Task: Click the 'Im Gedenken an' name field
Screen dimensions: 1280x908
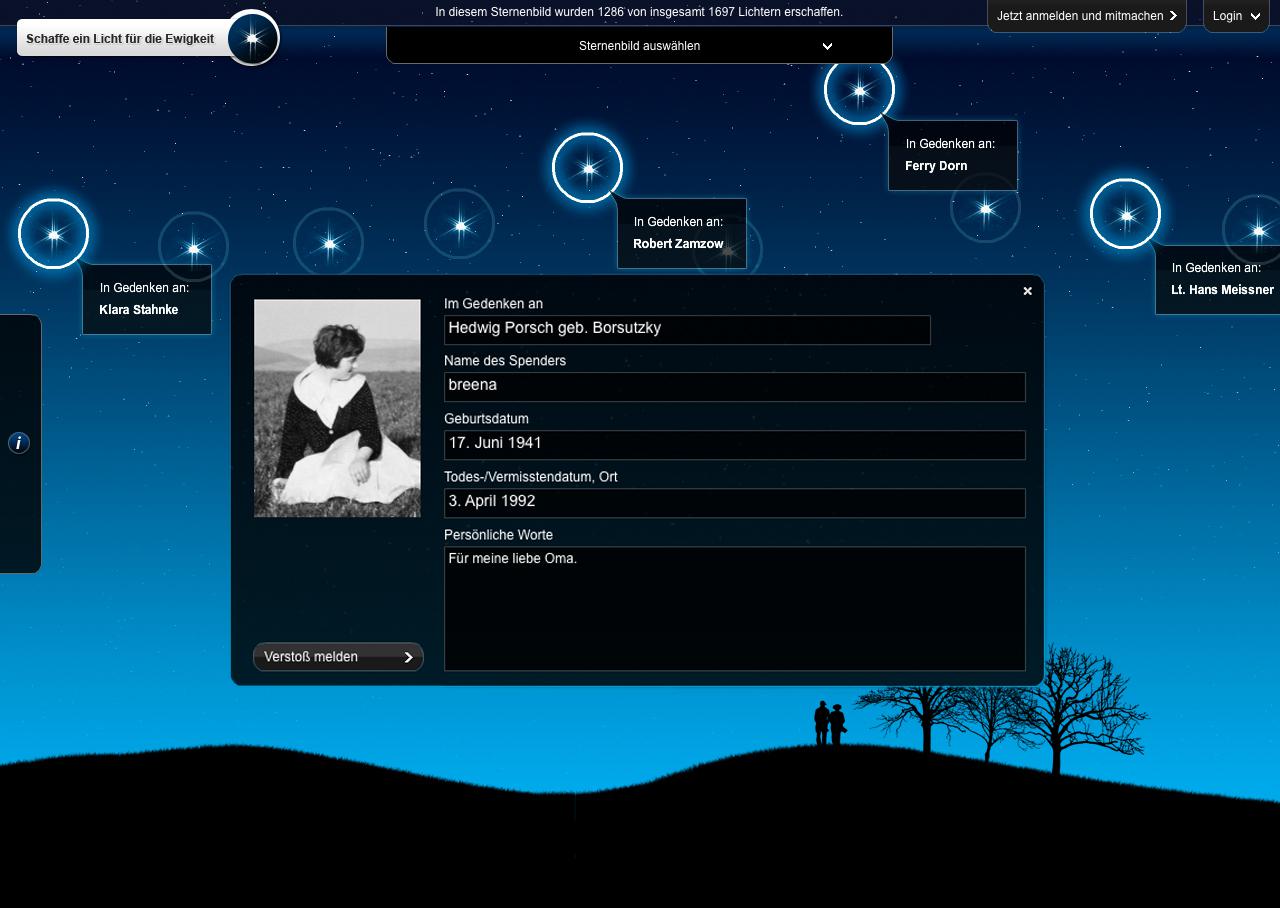Action: [x=687, y=329]
